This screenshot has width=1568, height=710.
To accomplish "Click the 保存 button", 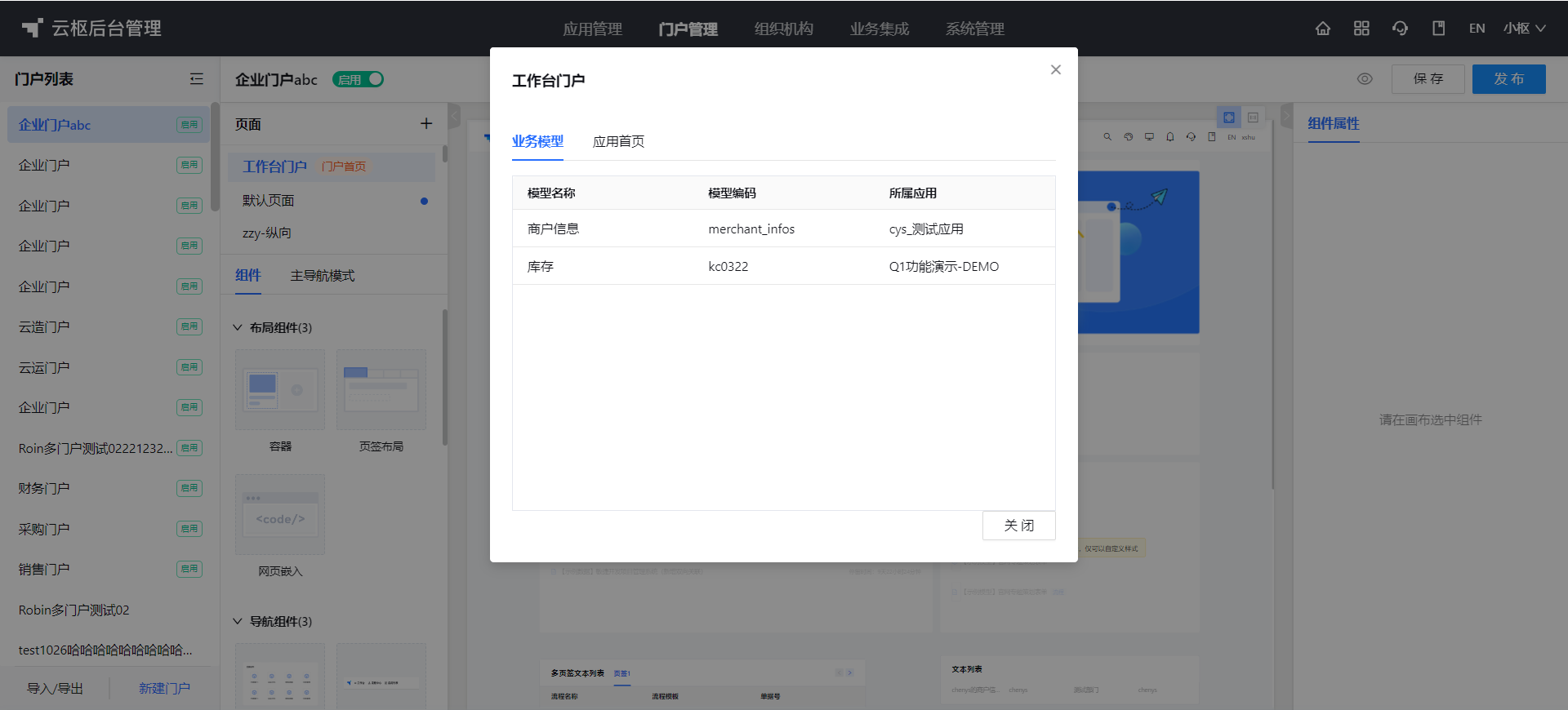I will (1428, 79).
